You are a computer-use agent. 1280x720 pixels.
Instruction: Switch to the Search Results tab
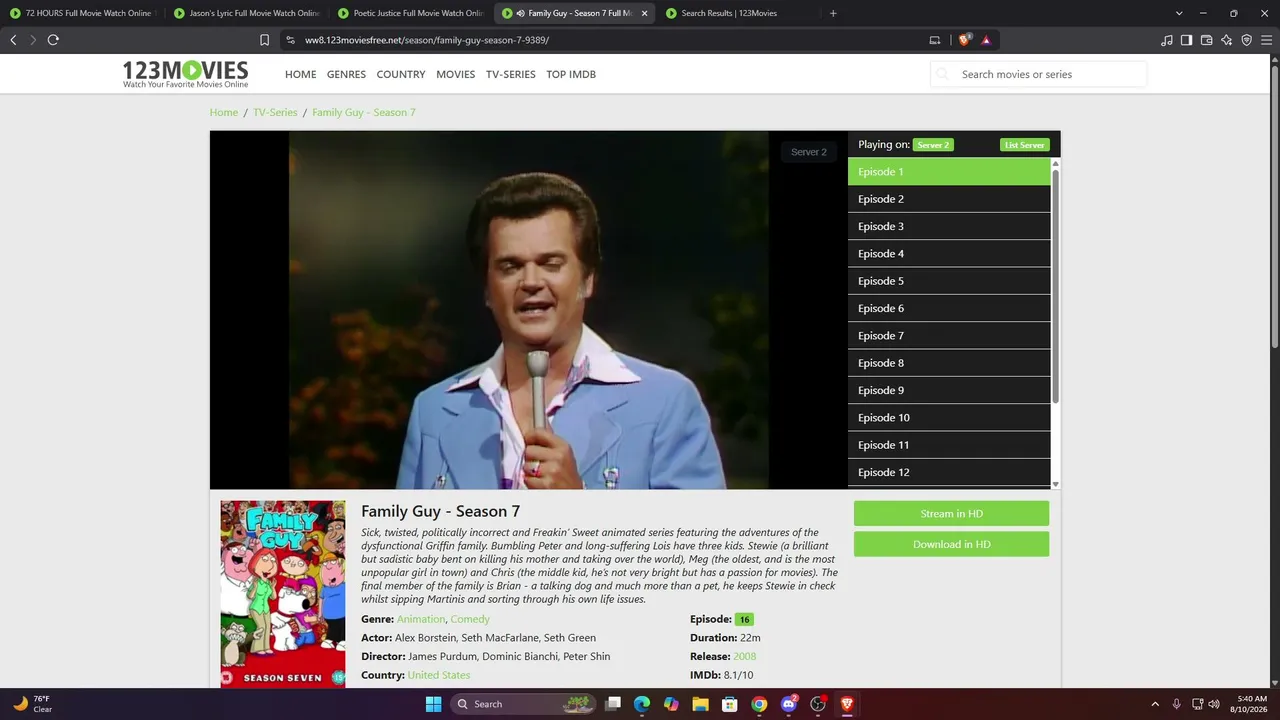click(x=739, y=13)
